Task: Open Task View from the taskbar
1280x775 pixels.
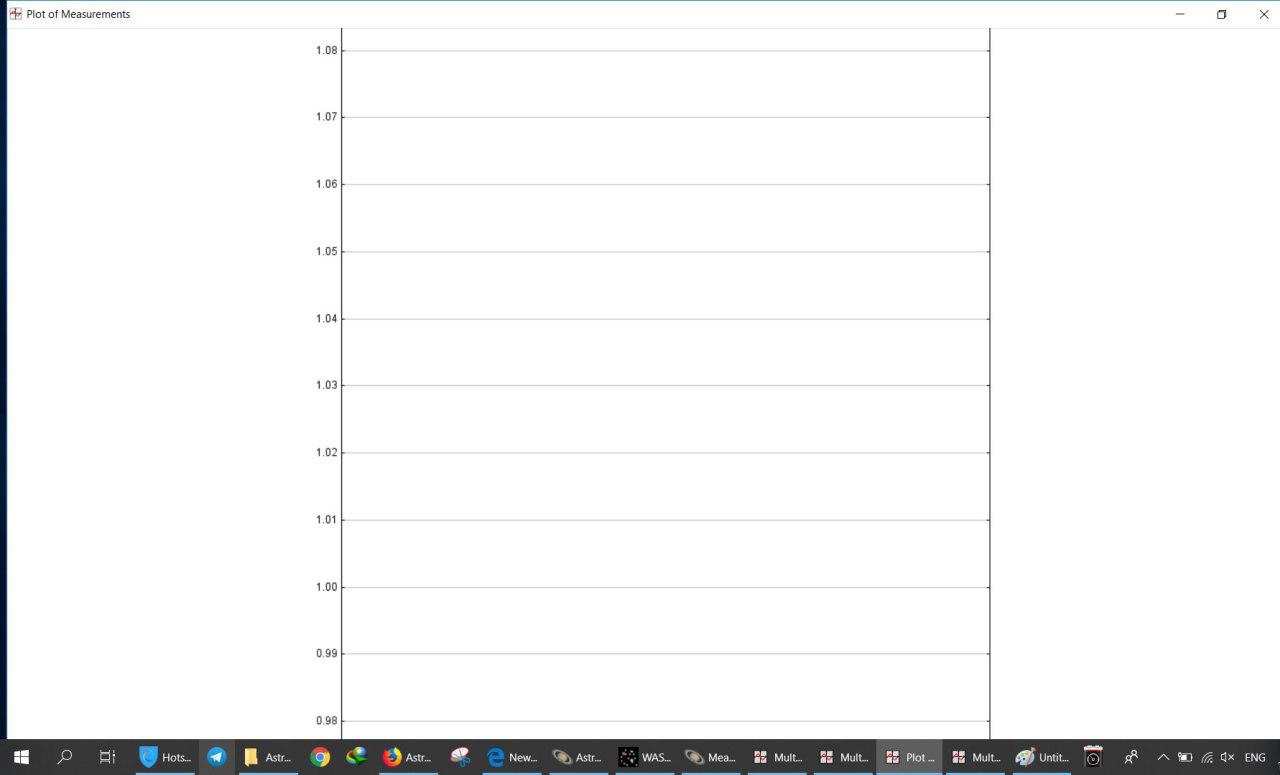Action: click(x=108, y=757)
